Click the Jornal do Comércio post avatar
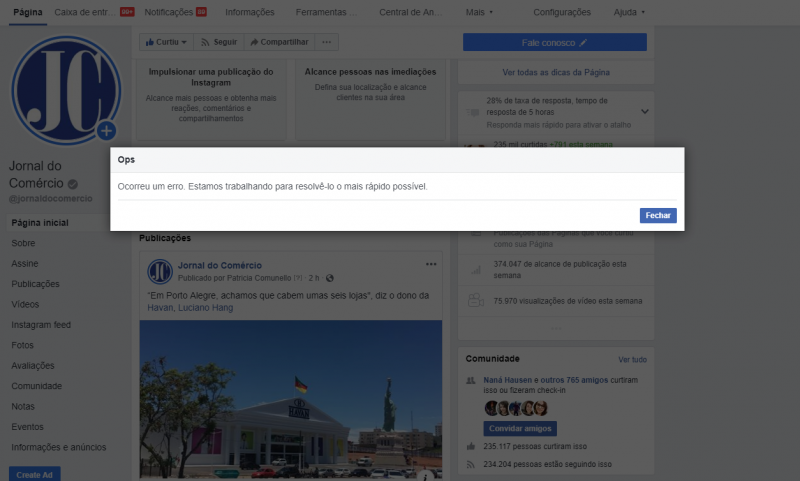The height and width of the screenshot is (481, 800). [x=160, y=271]
